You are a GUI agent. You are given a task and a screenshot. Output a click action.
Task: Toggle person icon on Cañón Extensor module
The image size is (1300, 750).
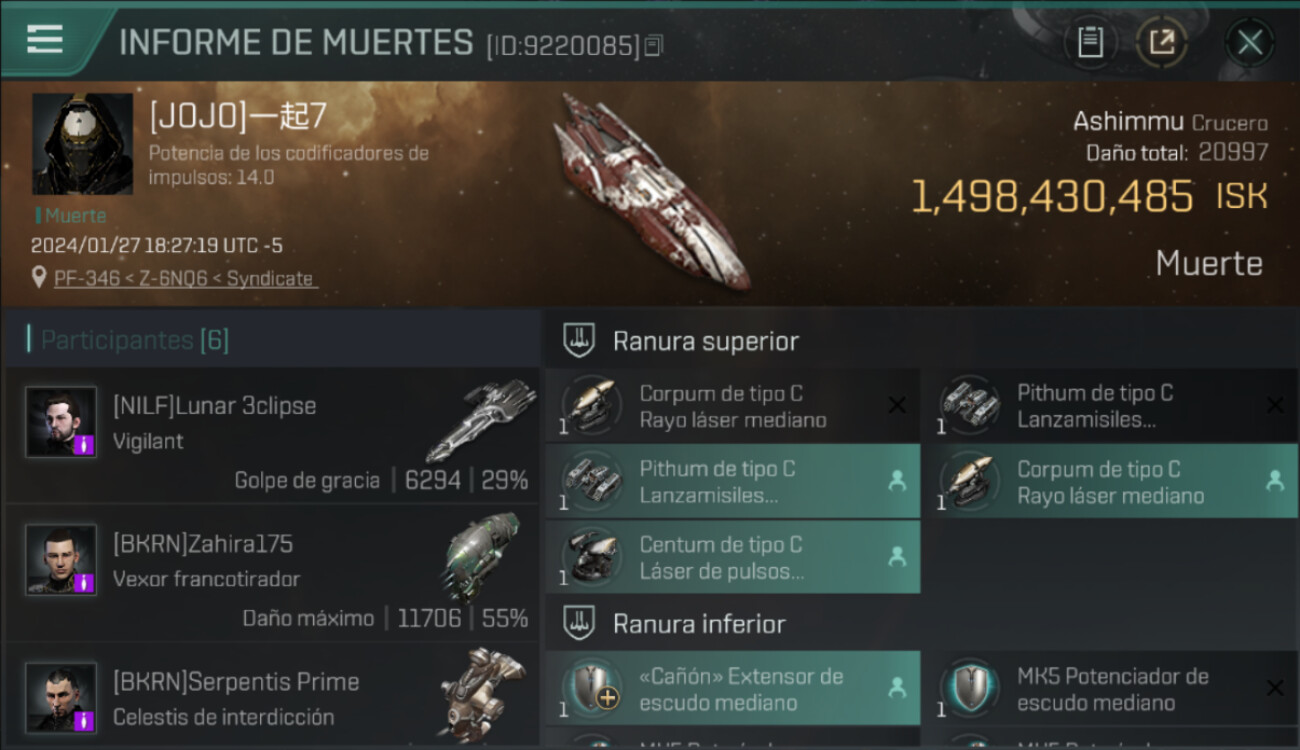[x=897, y=688]
